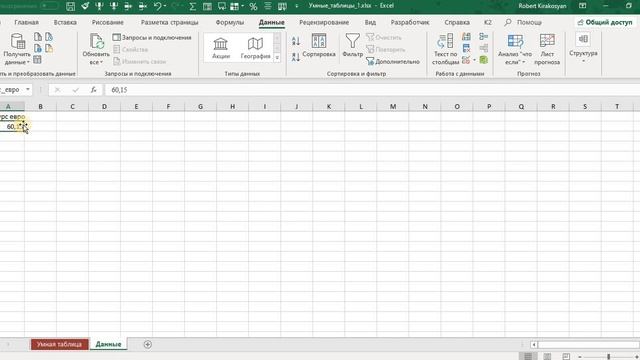
Task: Click the Save icon in the quick access toolbar
Action: coord(70,6)
